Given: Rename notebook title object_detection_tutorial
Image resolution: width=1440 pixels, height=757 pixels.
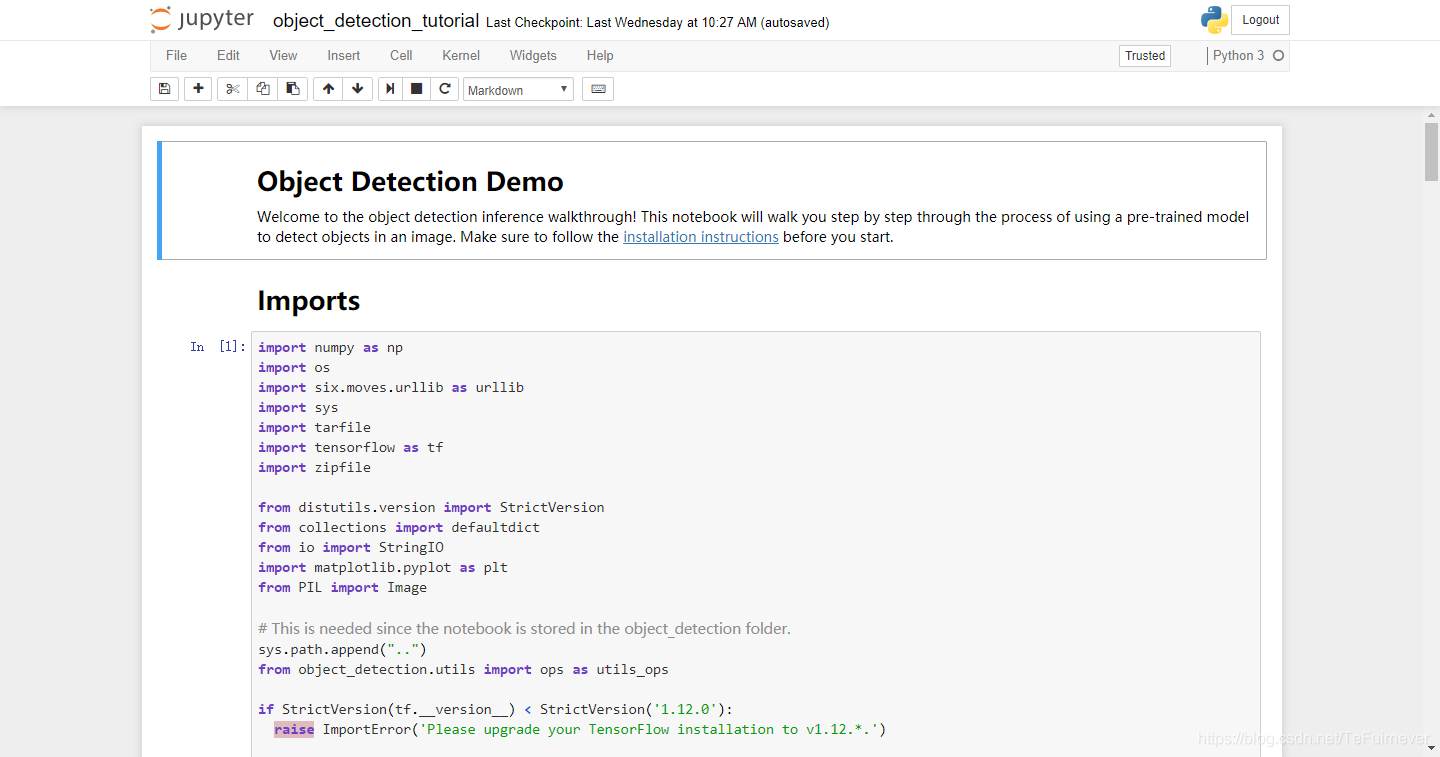Looking at the screenshot, I should click(x=376, y=21).
